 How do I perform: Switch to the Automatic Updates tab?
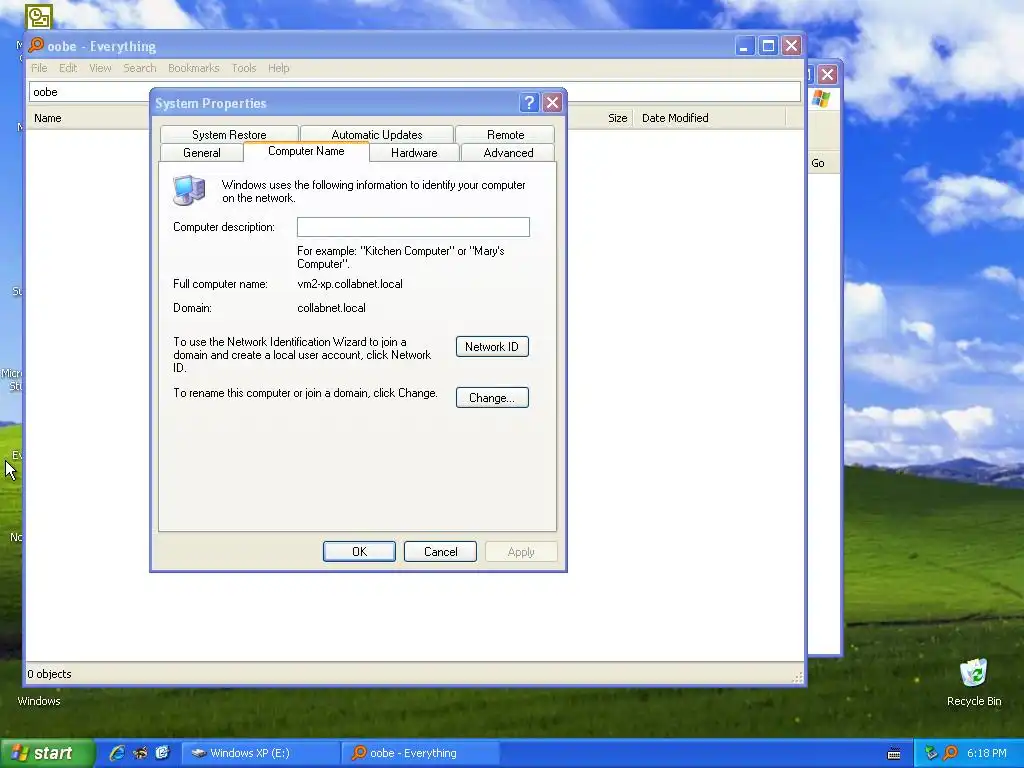(377, 135)
